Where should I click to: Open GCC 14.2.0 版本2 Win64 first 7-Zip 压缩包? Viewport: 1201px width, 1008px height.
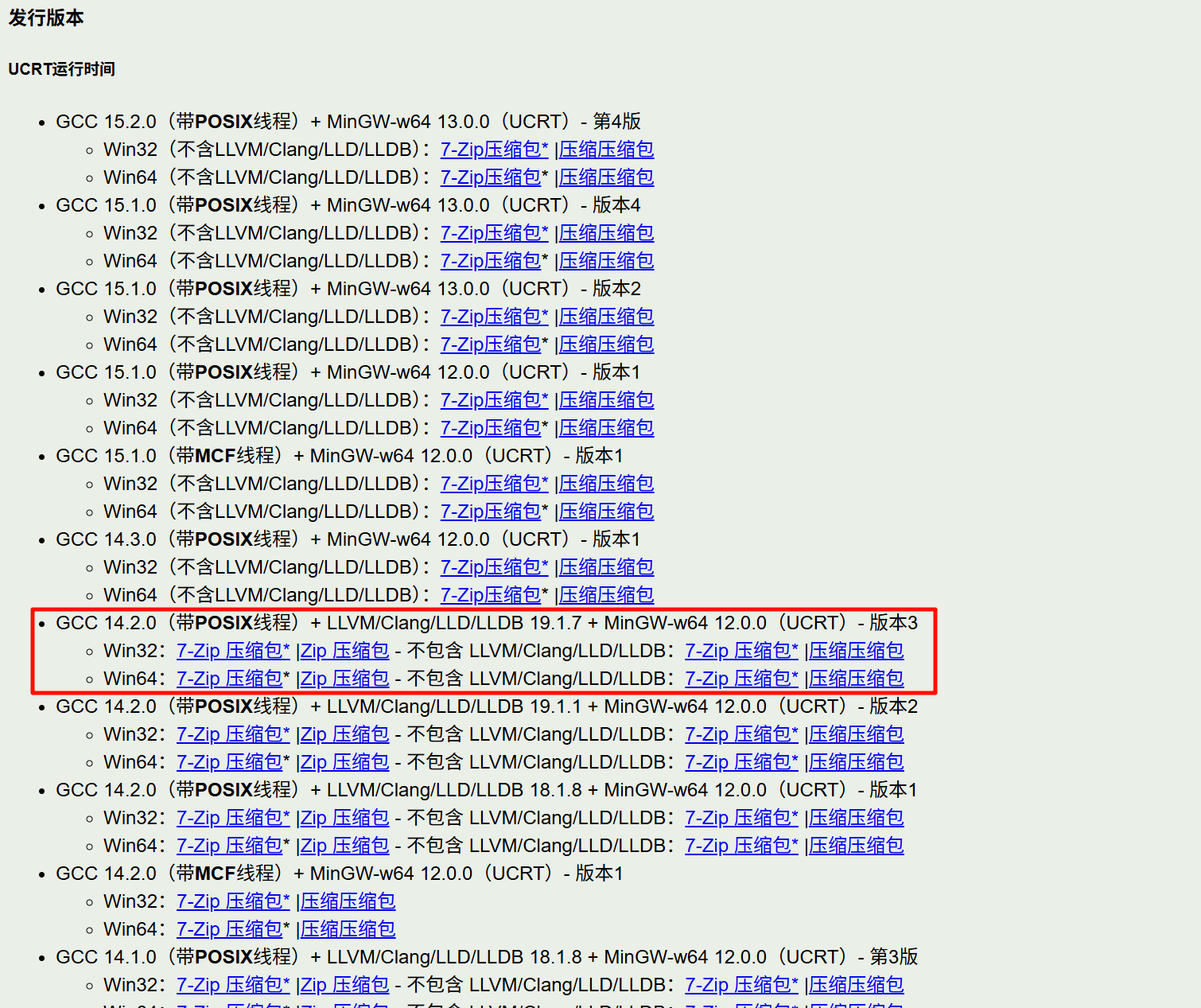[230, 762]
